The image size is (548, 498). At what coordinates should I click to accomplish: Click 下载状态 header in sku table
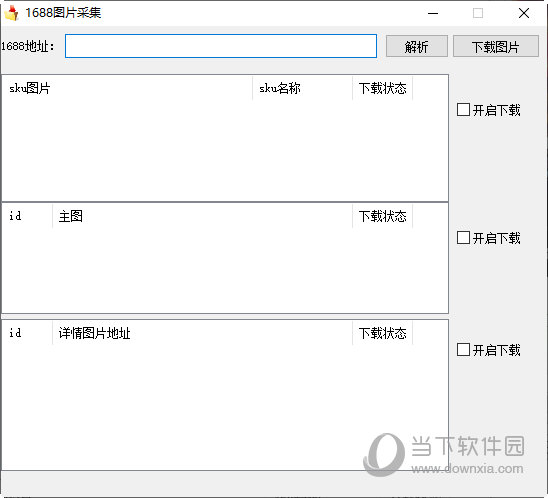tap(382, 88)
